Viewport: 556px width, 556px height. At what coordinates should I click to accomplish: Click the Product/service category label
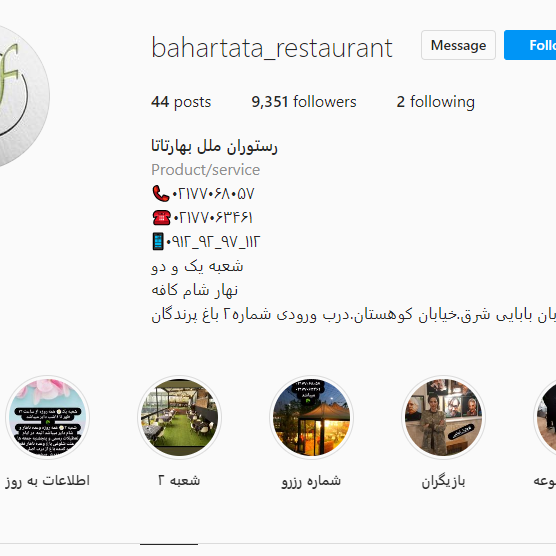(x=206, y=170)
